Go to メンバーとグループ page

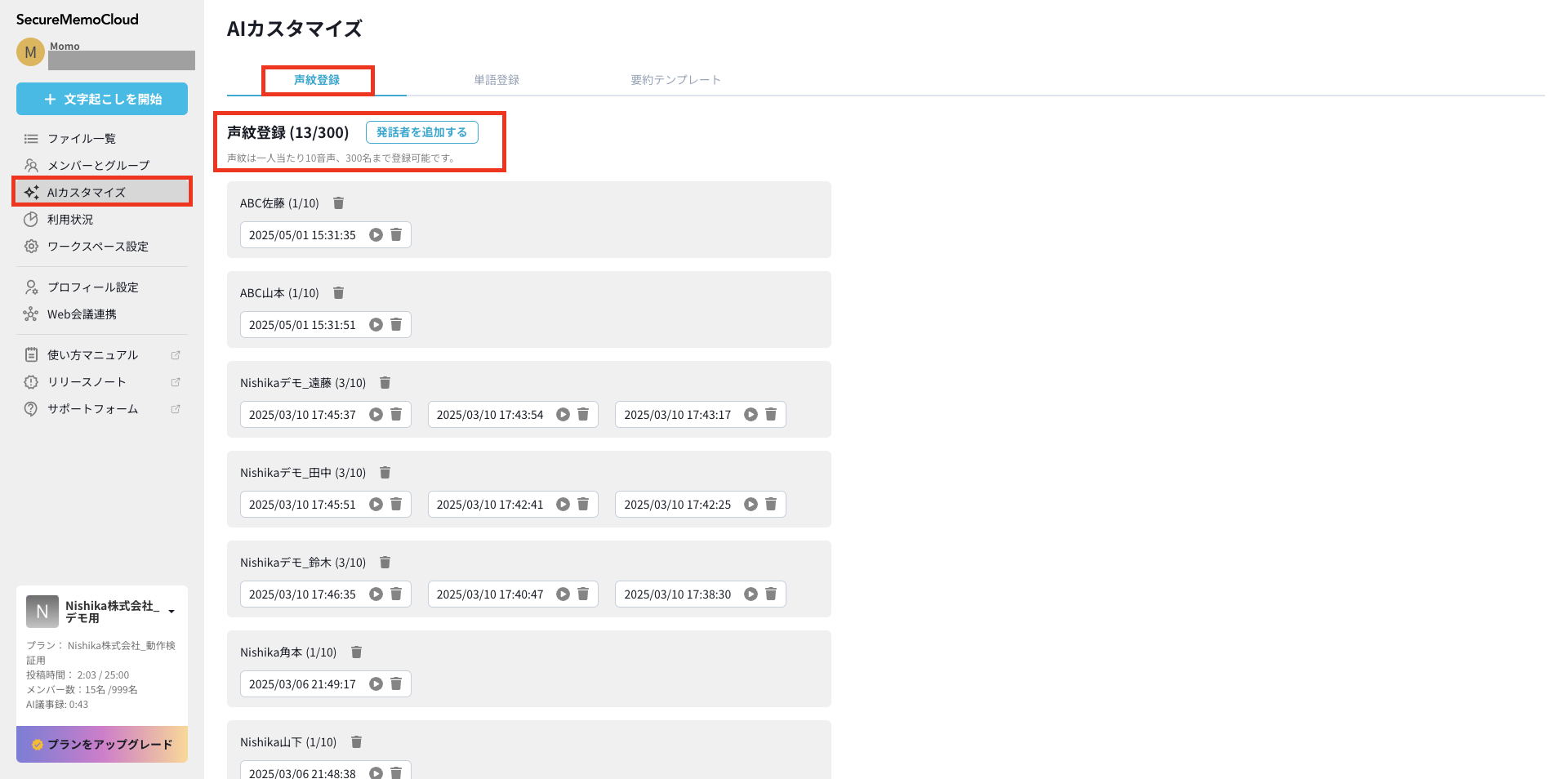[98, 166]
